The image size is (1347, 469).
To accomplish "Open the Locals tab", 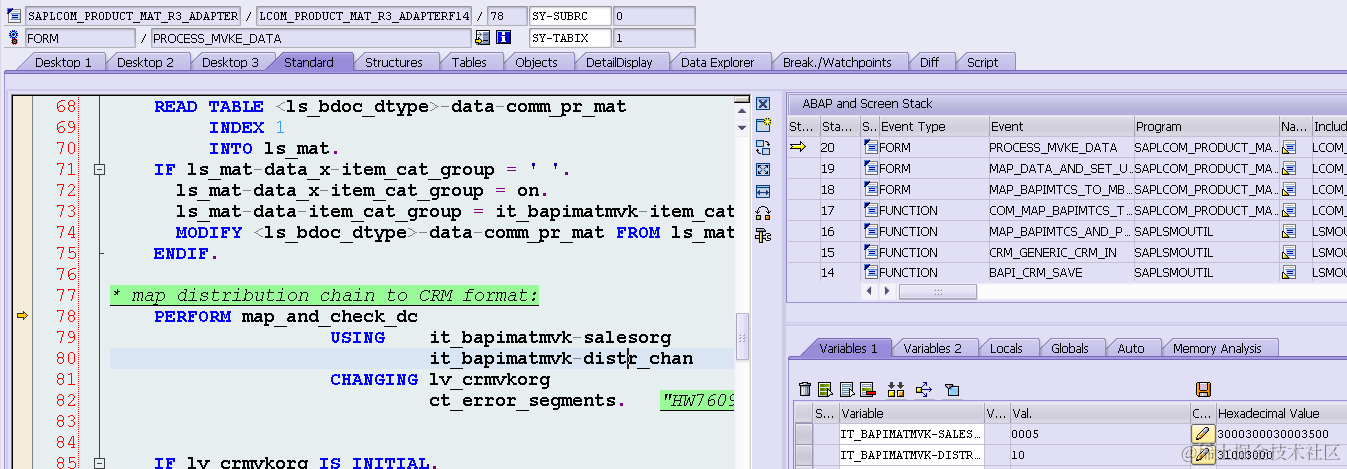I will tap(1006, 348).
